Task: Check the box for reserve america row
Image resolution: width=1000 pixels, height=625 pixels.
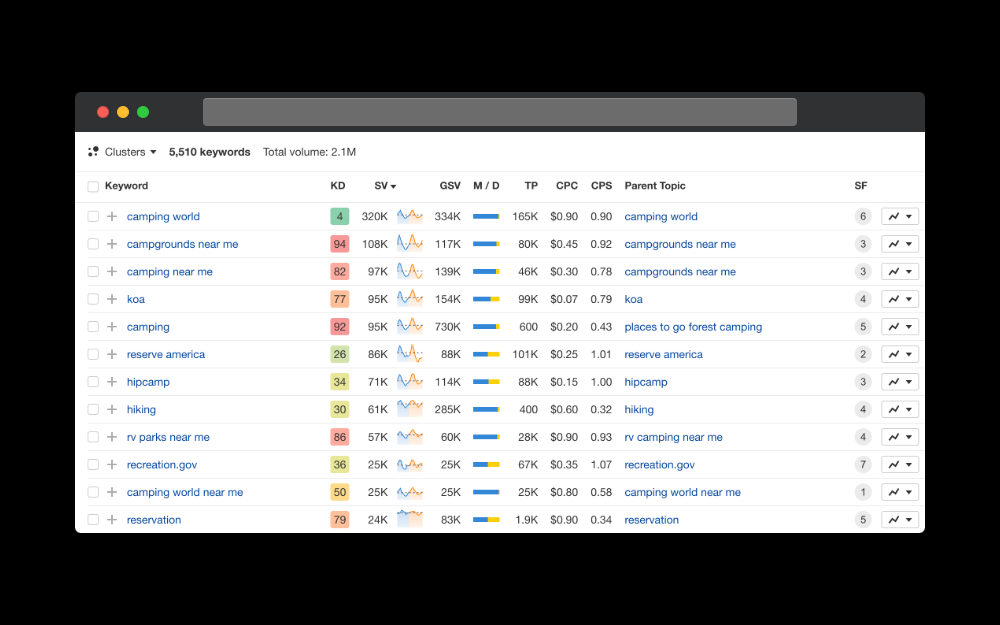Action: pyautogui.click(x=93, y=354)
